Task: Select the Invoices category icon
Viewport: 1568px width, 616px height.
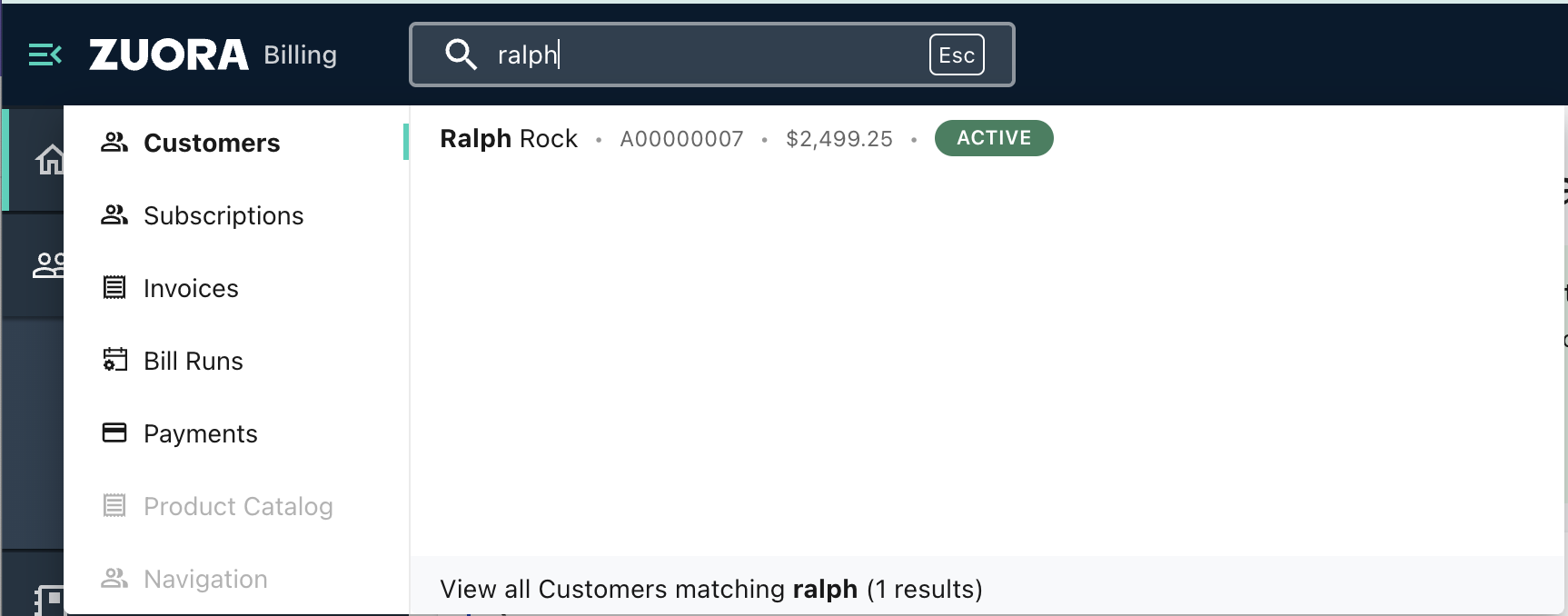Action: pos(114,287)
